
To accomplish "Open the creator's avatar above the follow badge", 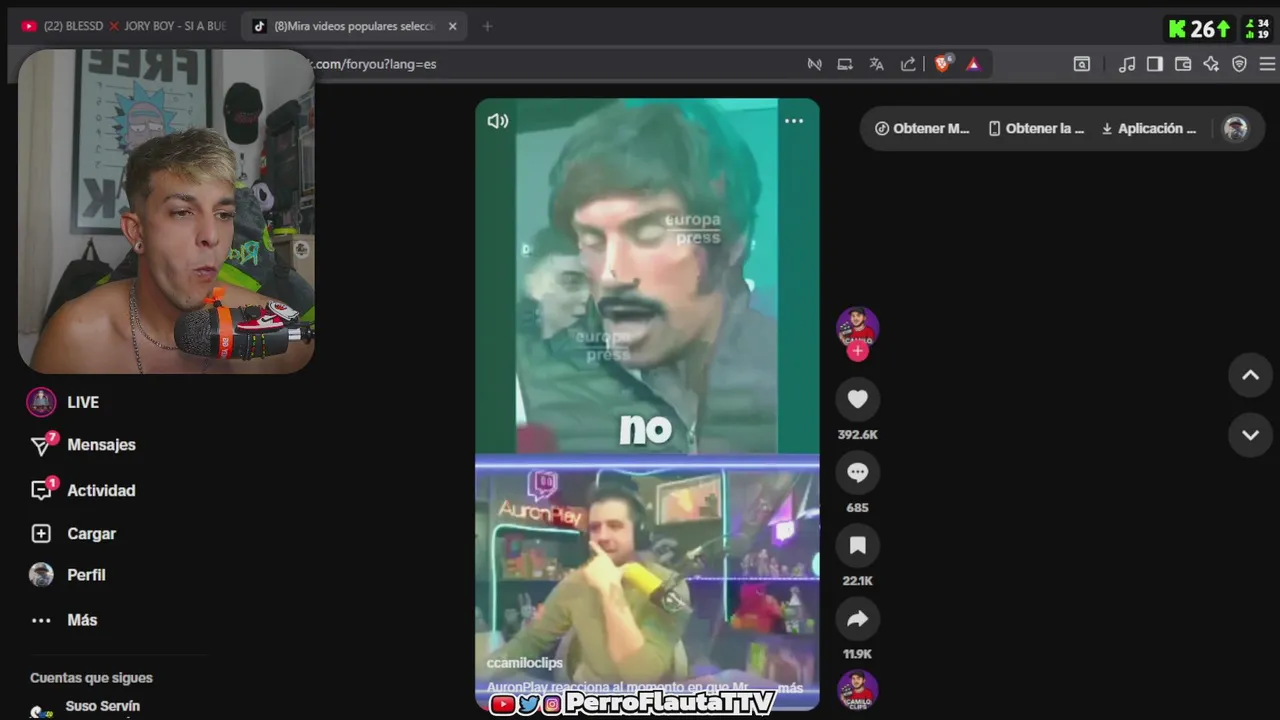I will [x=858, y=326].
